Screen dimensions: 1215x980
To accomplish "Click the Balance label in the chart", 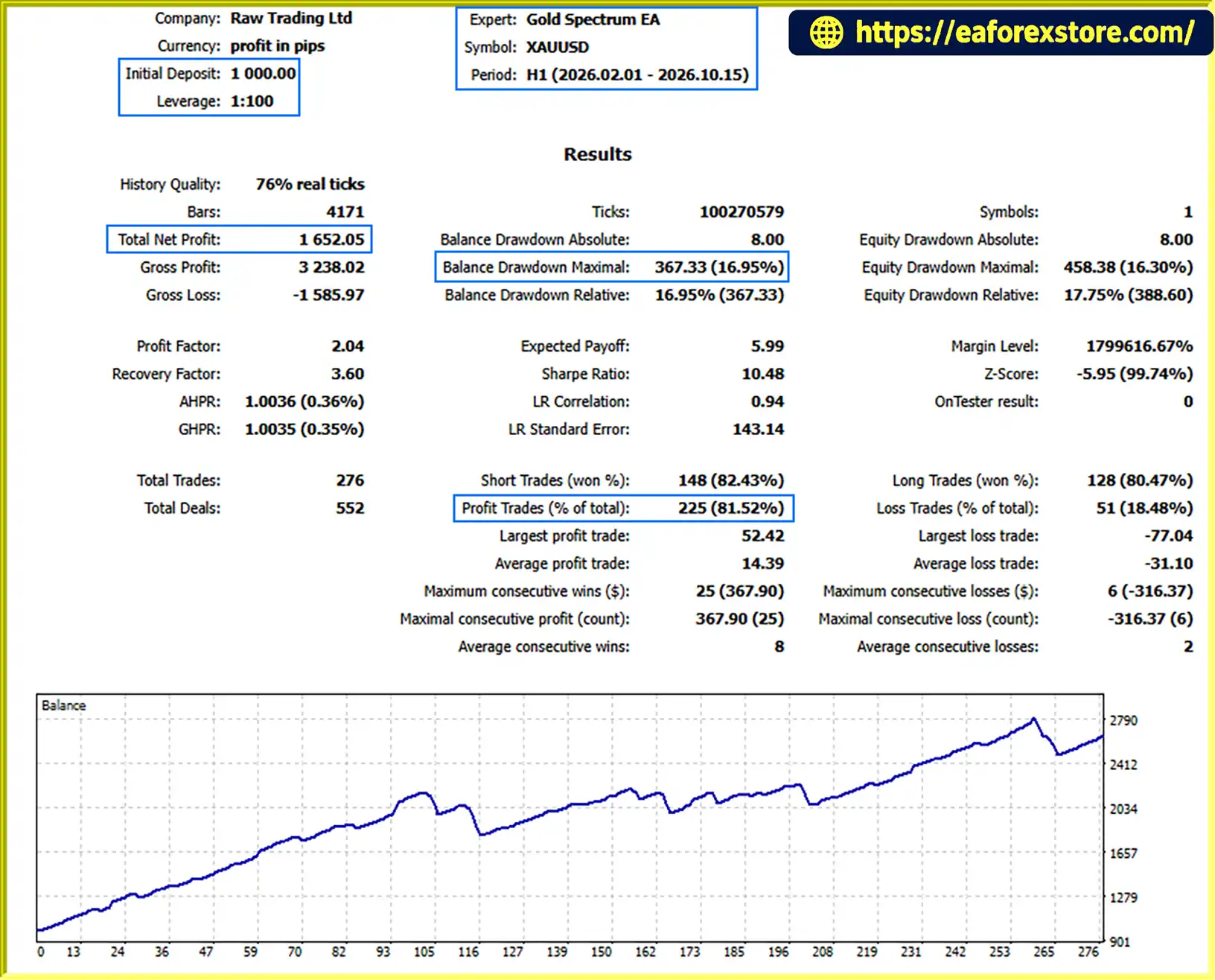I will point(63,705).
